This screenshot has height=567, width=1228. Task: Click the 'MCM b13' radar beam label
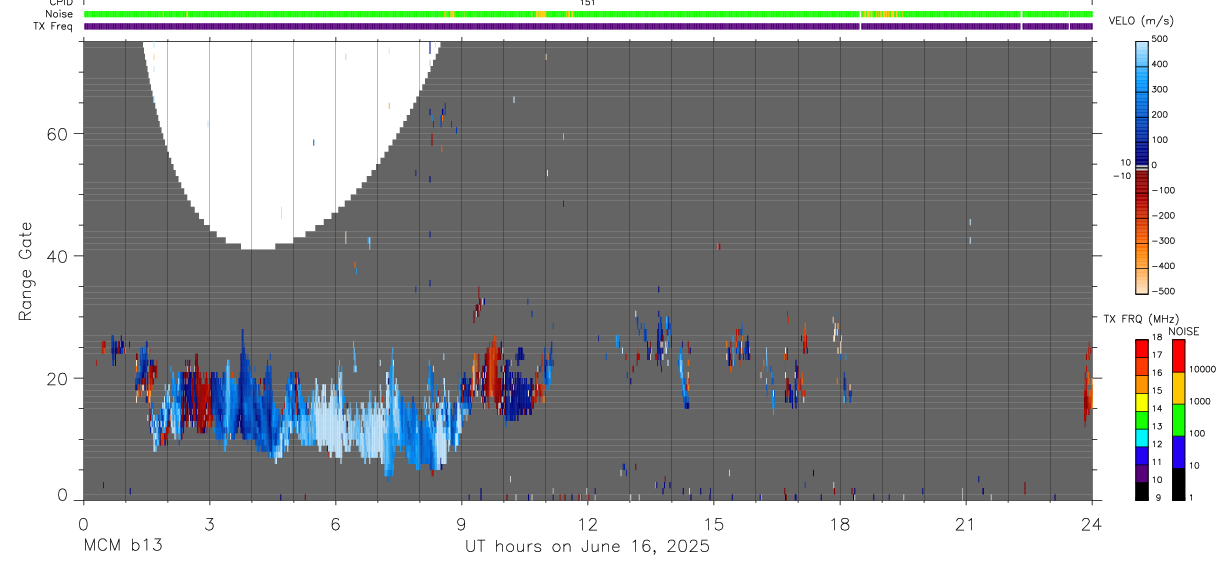coord(122,547)
